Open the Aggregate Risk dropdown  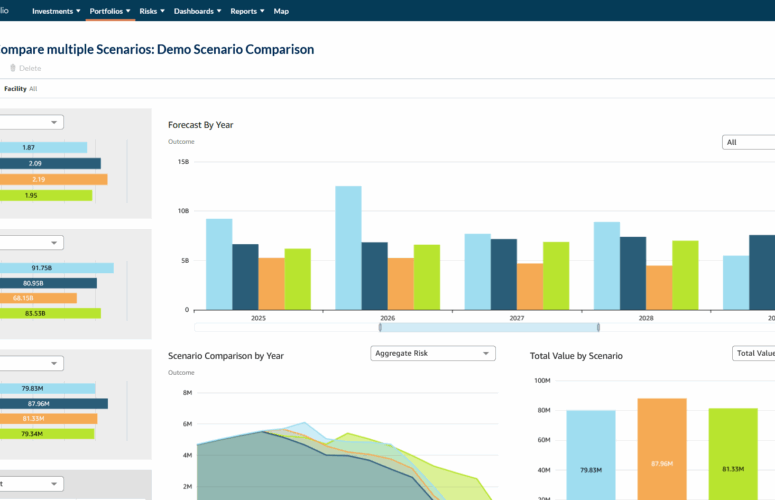click(432, 353)
